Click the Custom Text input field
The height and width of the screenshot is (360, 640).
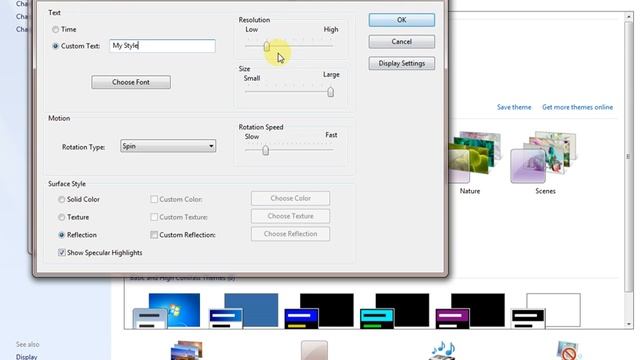coord(162,46)
